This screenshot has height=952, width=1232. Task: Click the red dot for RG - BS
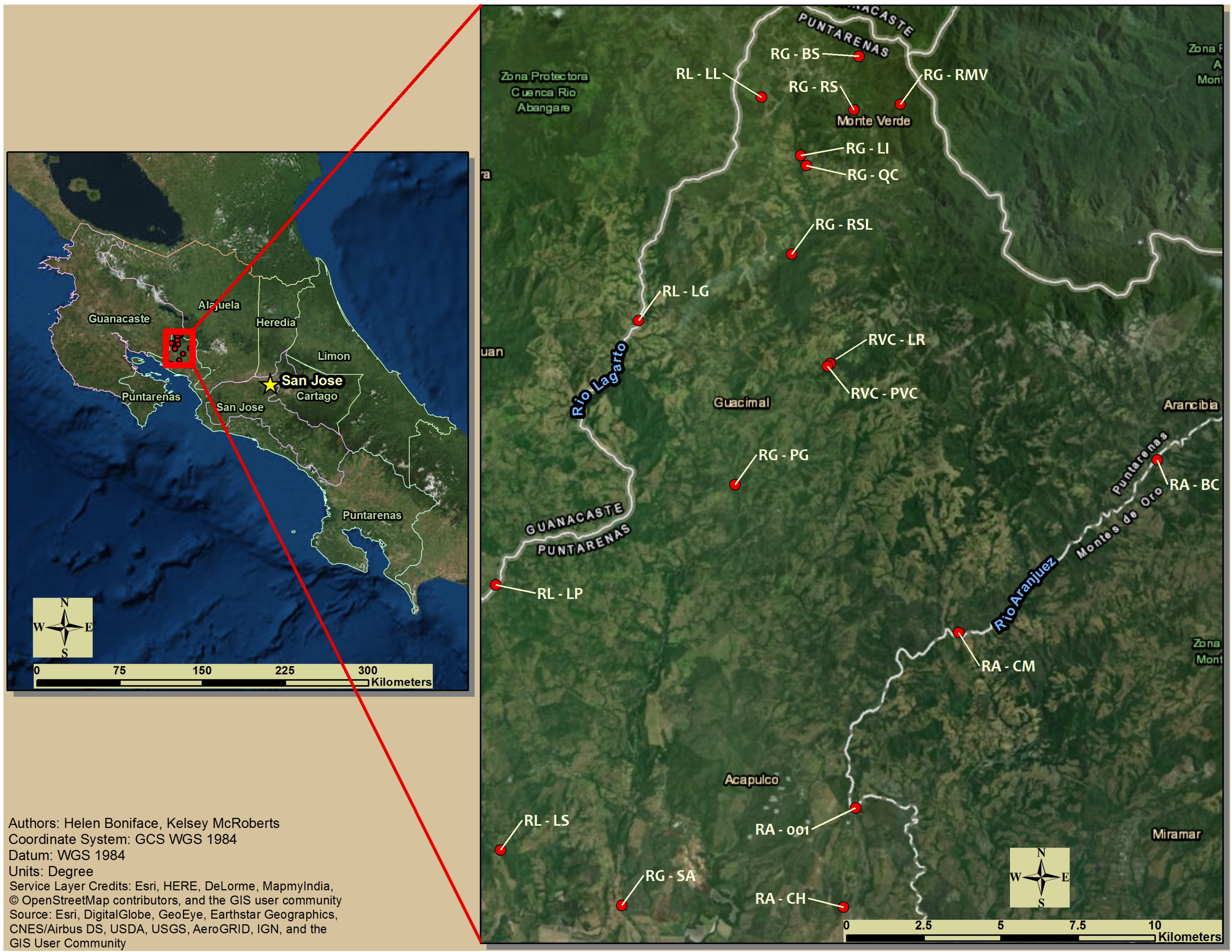coord(859,56)
